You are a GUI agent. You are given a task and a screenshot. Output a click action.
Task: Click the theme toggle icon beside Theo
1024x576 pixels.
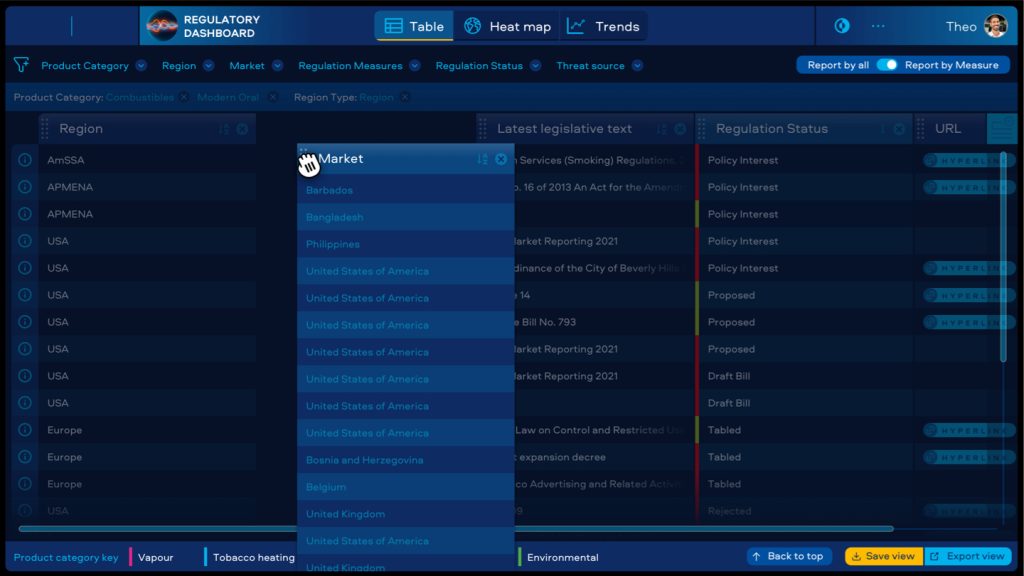pos(842,26)
